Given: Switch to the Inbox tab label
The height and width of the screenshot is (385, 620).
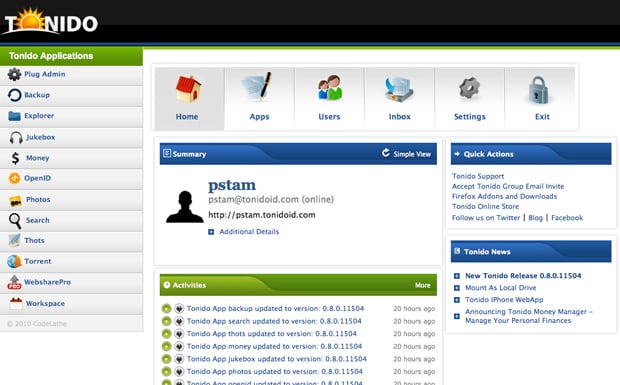Looking at the screenshot, I should 399,117.
